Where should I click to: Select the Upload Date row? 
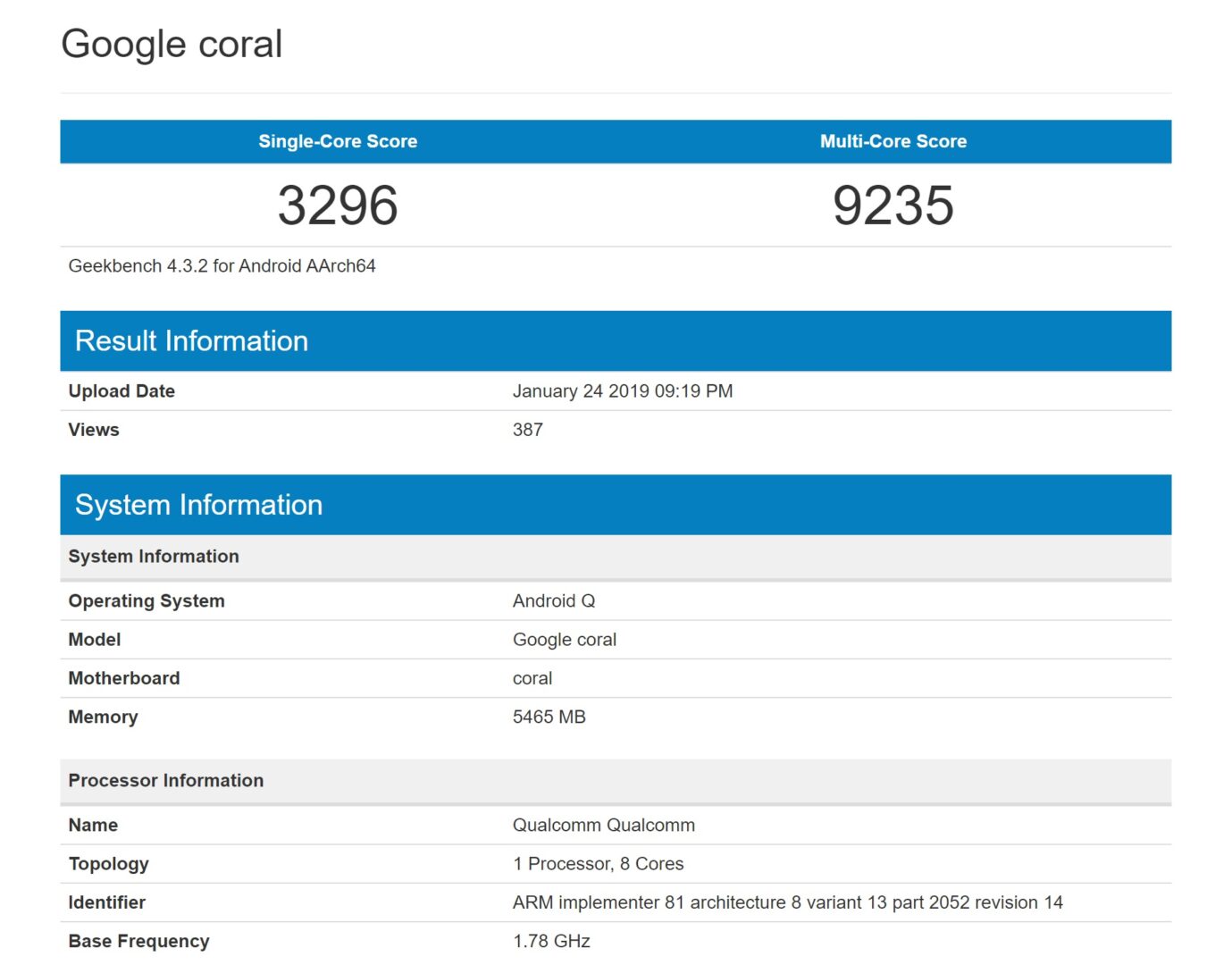(122, 390)
